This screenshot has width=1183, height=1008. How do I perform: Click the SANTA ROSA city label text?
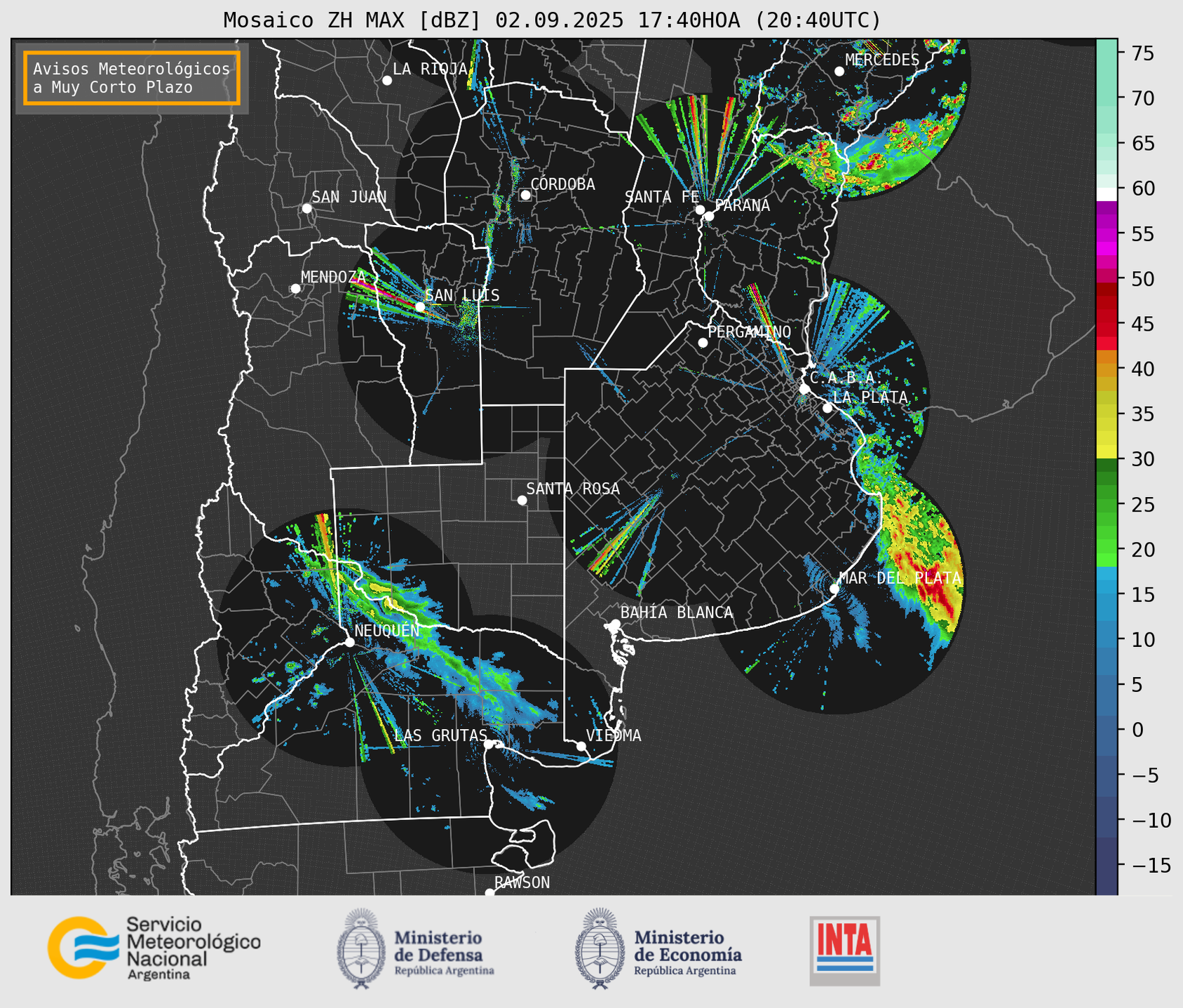click(x=573, y=489)
